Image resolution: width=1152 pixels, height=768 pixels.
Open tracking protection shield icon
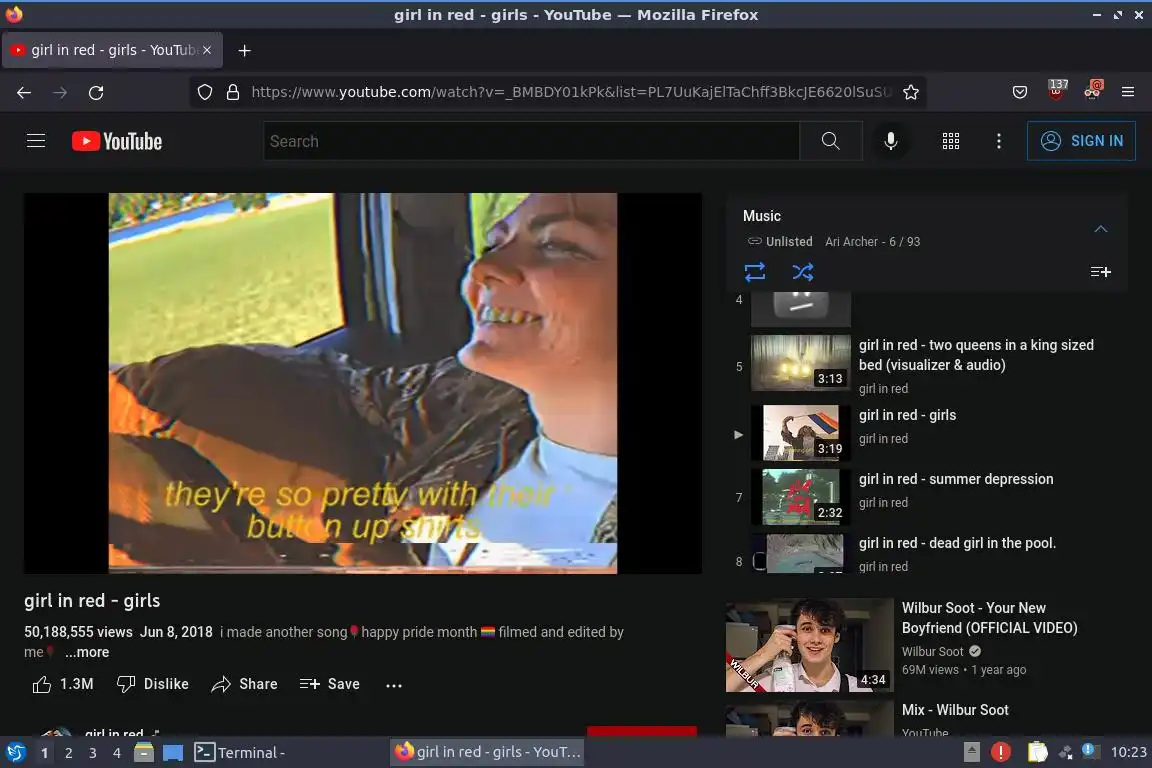click(205, 92)
